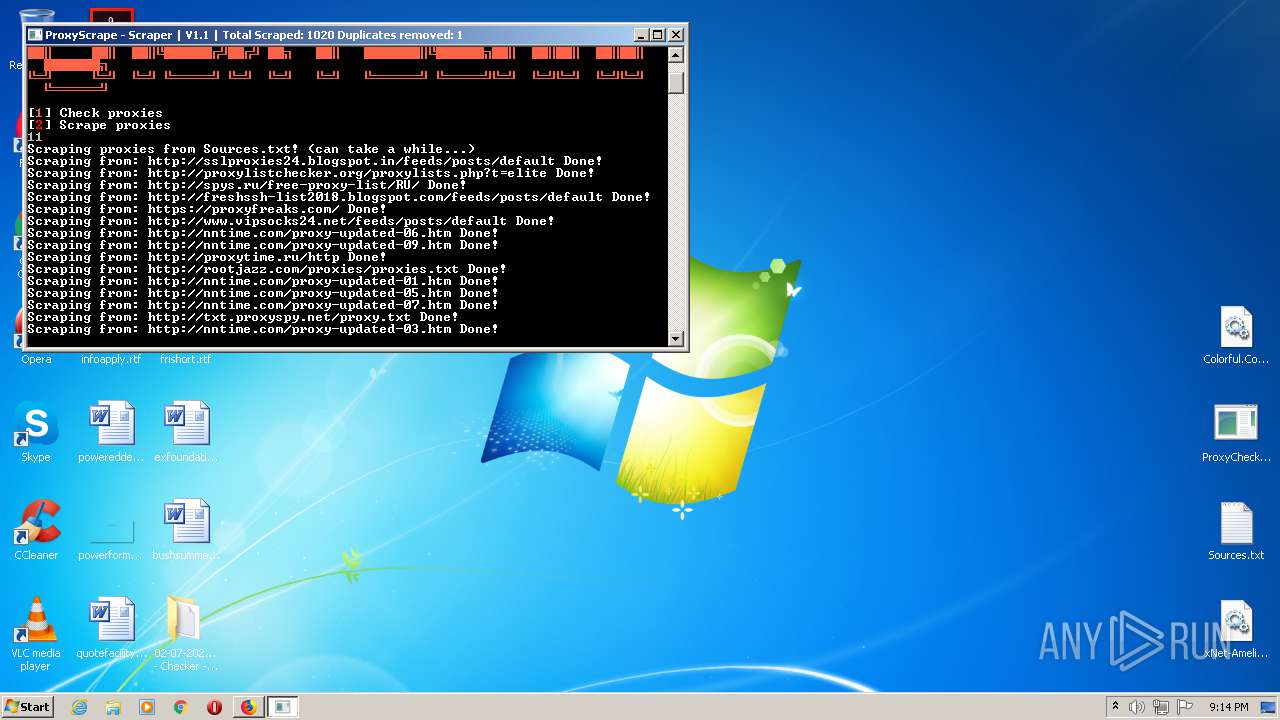1280x720 pixels.
Task: Select the exfoundati Word document icon
Action: pos(186,432)
